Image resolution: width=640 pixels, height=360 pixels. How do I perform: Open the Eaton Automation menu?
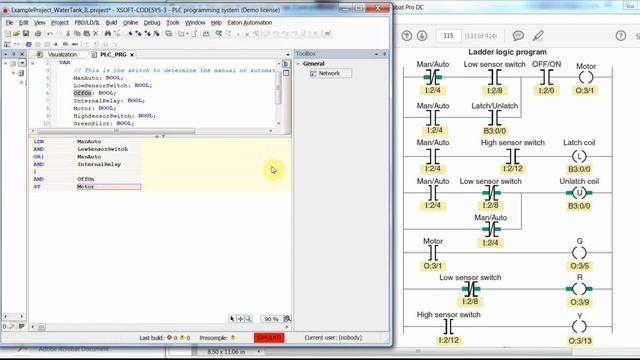pyautogui.click(x=249, y=22)
